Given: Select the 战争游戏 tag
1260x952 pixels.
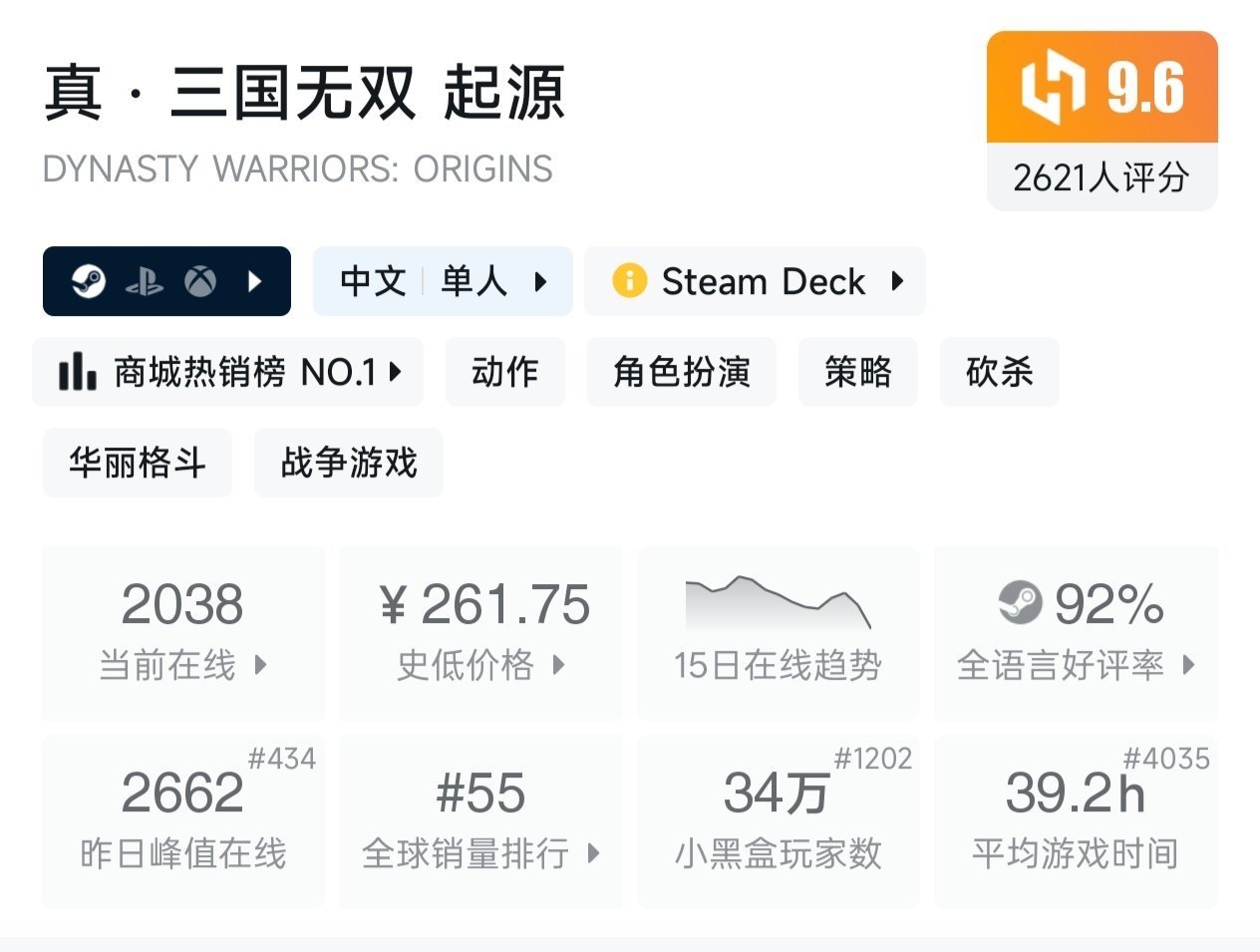Looking at the screenshot, I should coord(348,463).
